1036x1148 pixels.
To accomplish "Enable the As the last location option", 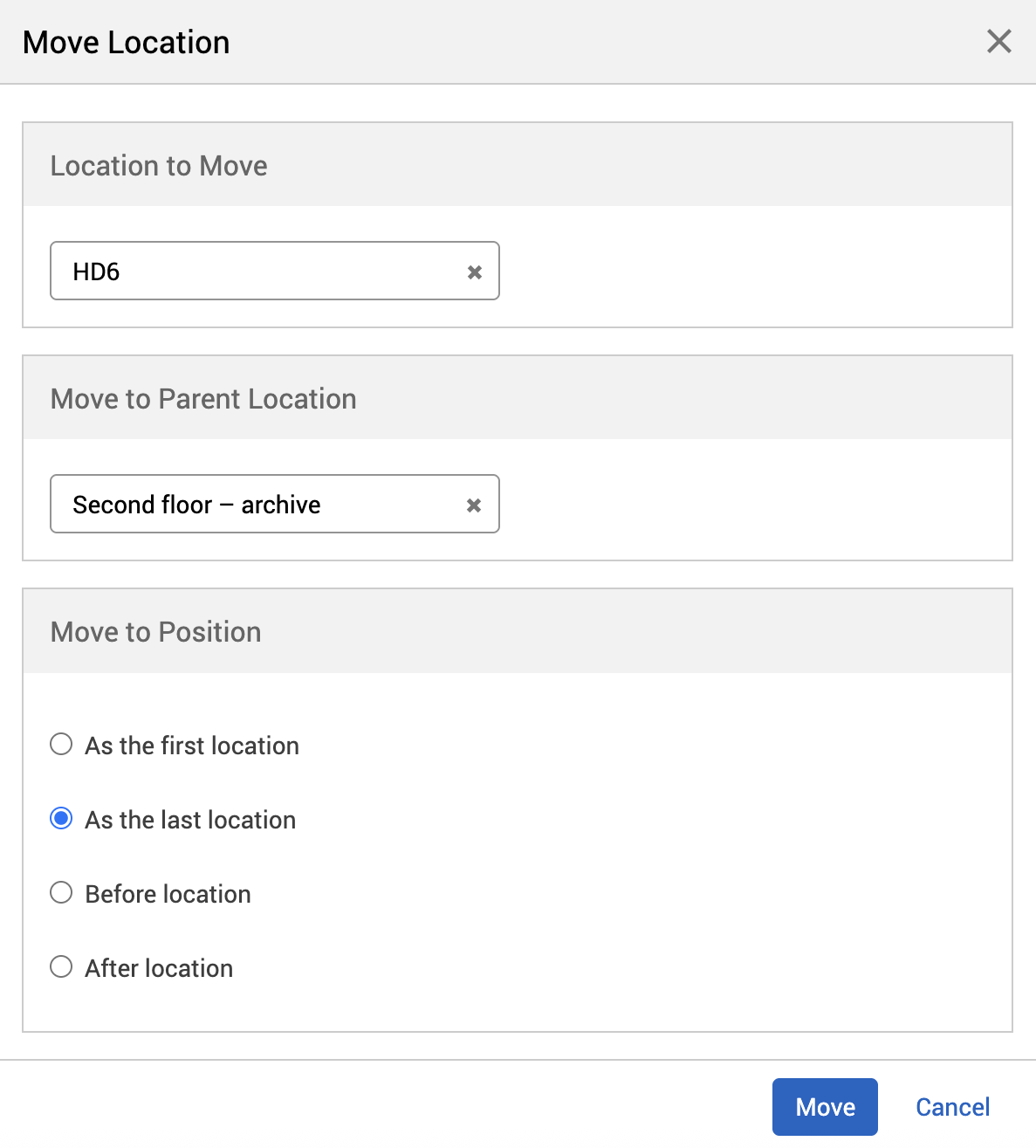I will (x=61, y=818).
